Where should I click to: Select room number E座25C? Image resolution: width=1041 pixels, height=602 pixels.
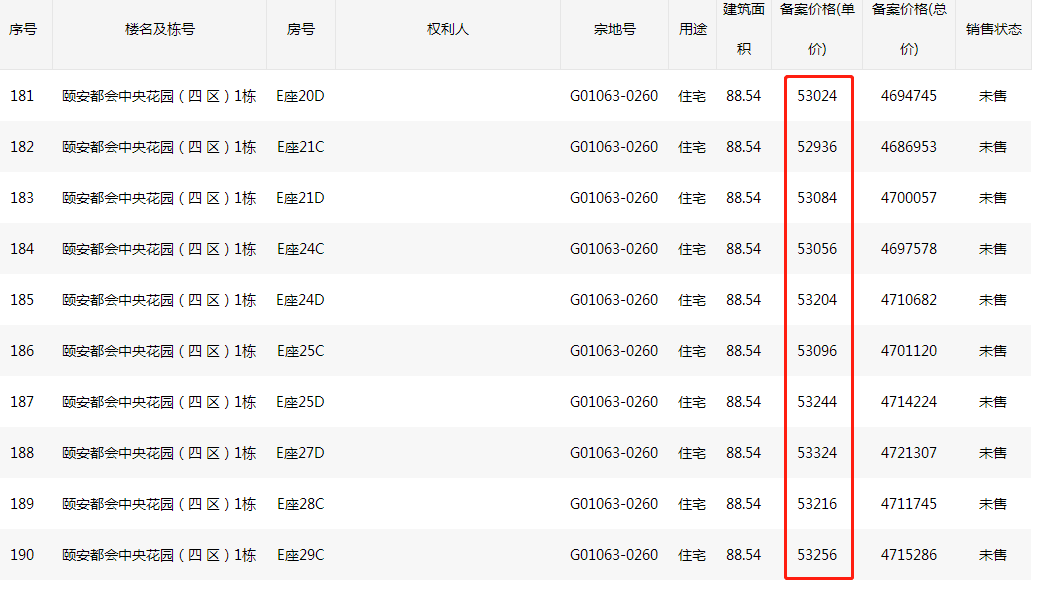click(x=300, y=351)
